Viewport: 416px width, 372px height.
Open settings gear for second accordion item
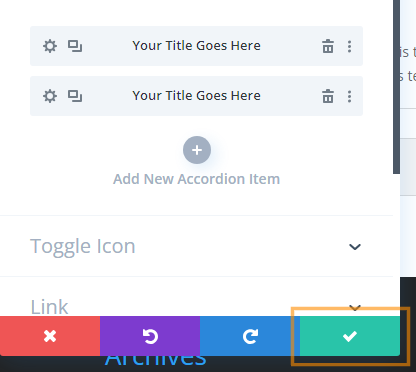(50, 96)
